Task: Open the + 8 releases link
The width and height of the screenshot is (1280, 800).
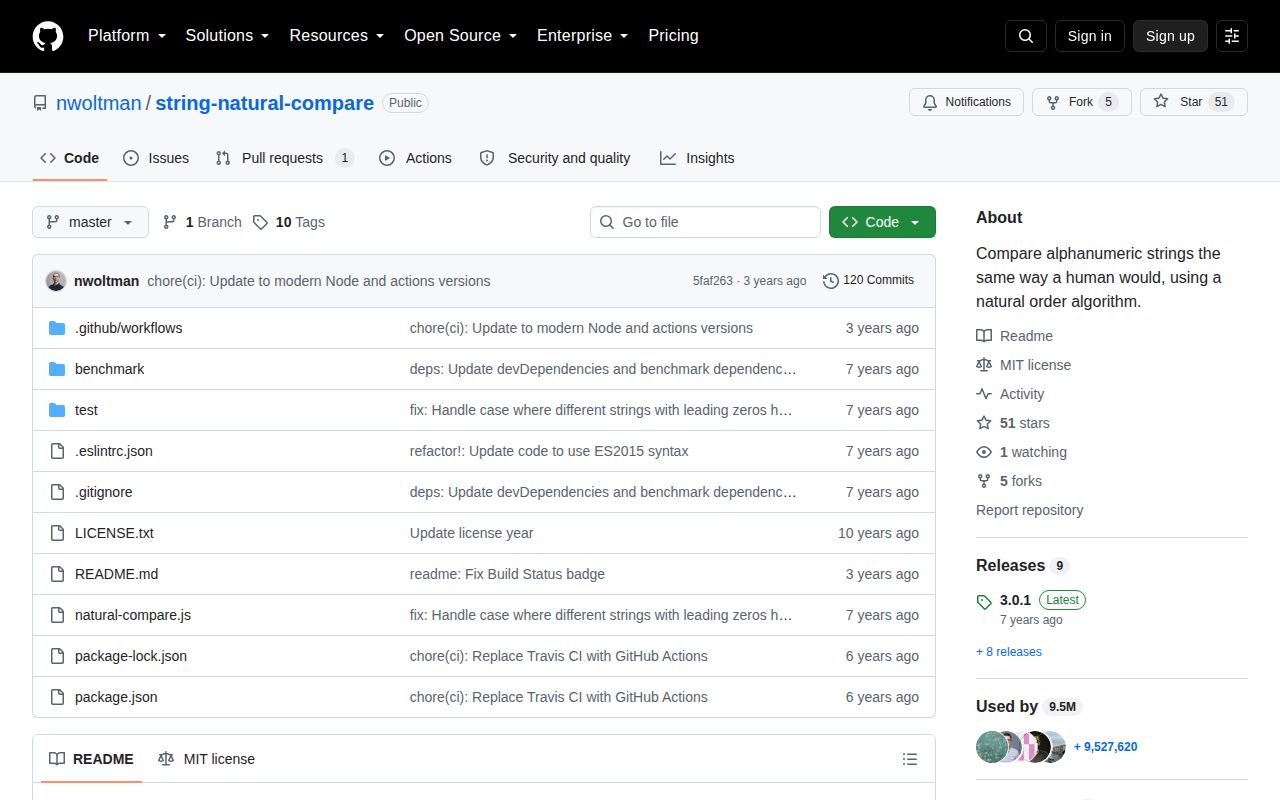Action: pos(1009,652)
